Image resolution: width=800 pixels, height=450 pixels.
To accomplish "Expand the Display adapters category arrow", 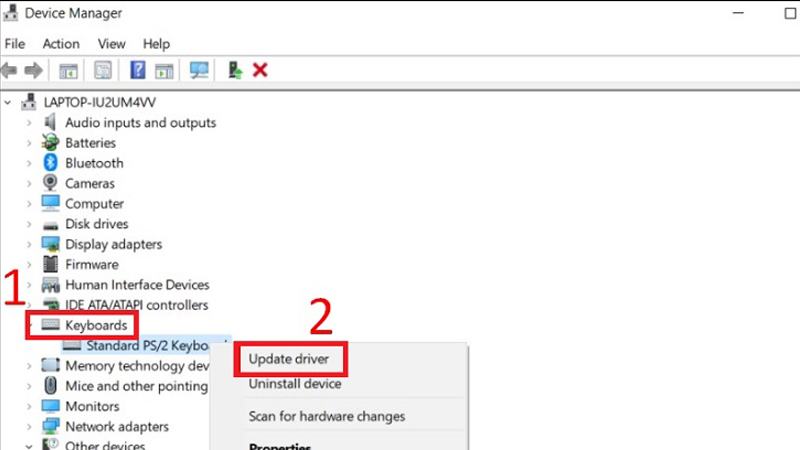I will [x=28, y=244].
